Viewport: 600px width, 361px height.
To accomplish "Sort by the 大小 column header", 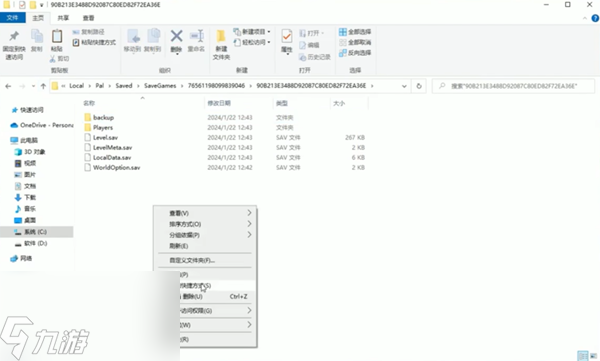I will [339, 103].
